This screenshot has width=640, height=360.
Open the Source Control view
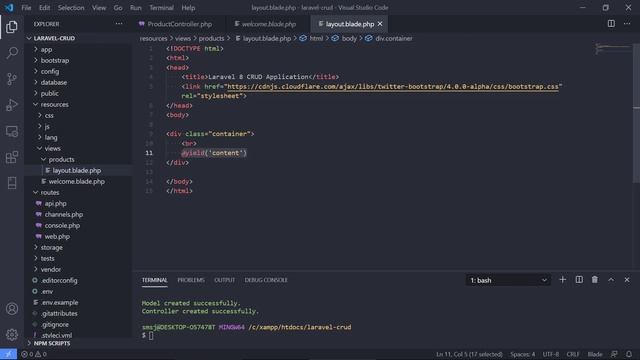[x=12, y=78]
